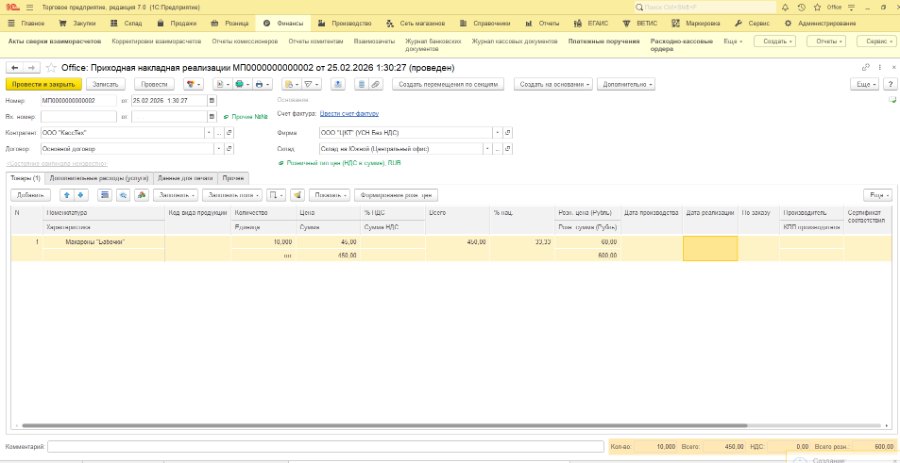Open the Закупки section menu
The image size is (900, 463).
pos(77,24)
